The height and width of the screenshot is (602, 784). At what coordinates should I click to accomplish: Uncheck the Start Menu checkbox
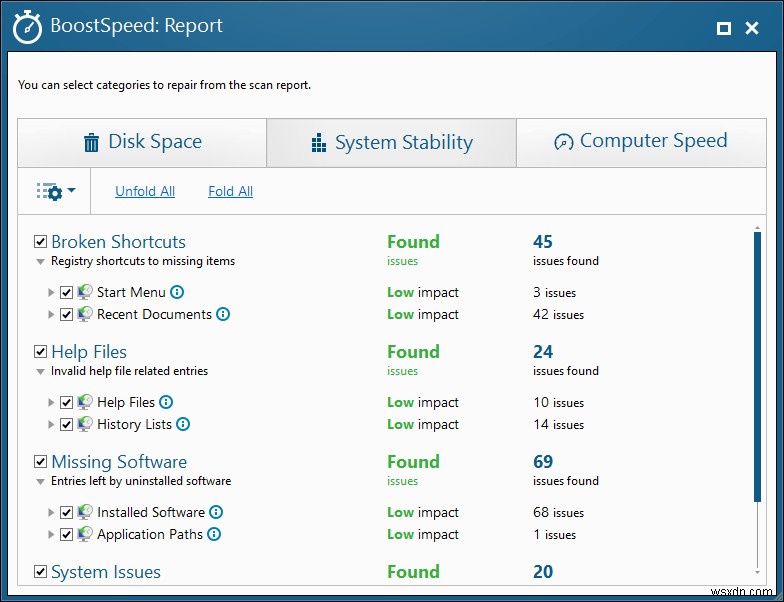[66, 292]
